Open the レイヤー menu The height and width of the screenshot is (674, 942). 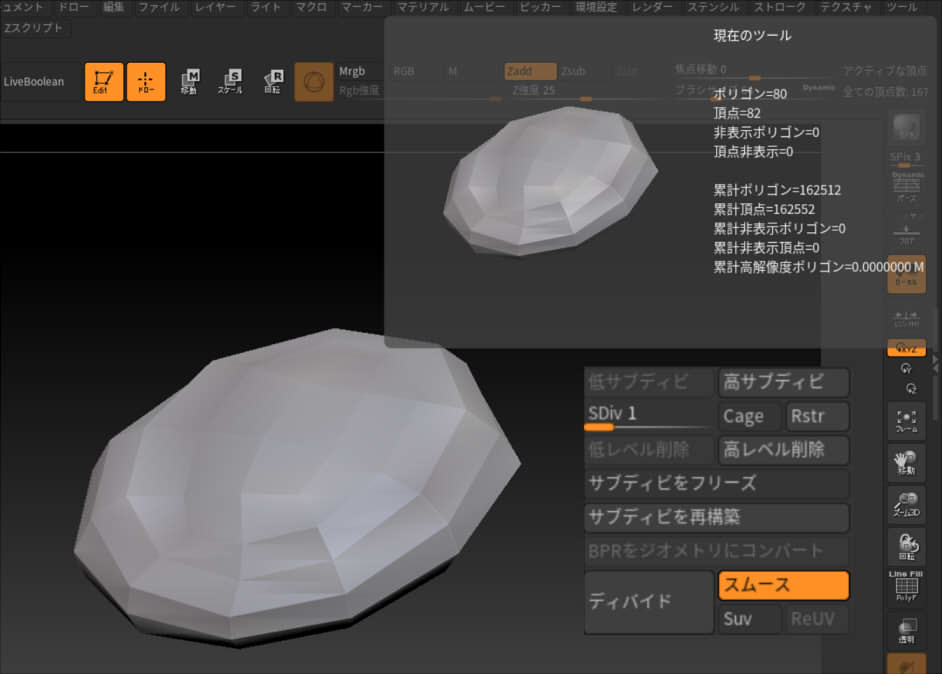point(216,7)
